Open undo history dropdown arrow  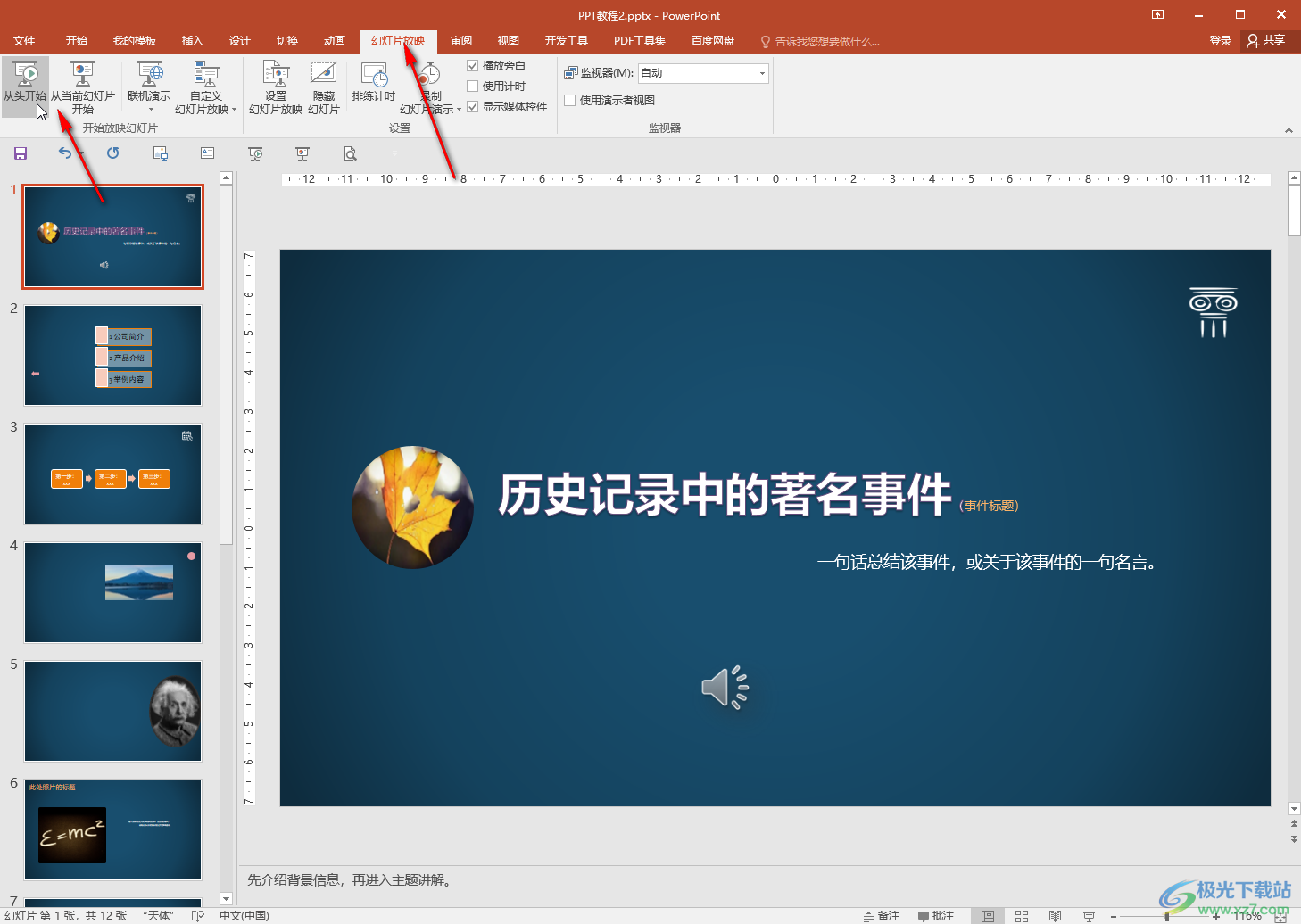click(x=80, y=153)
